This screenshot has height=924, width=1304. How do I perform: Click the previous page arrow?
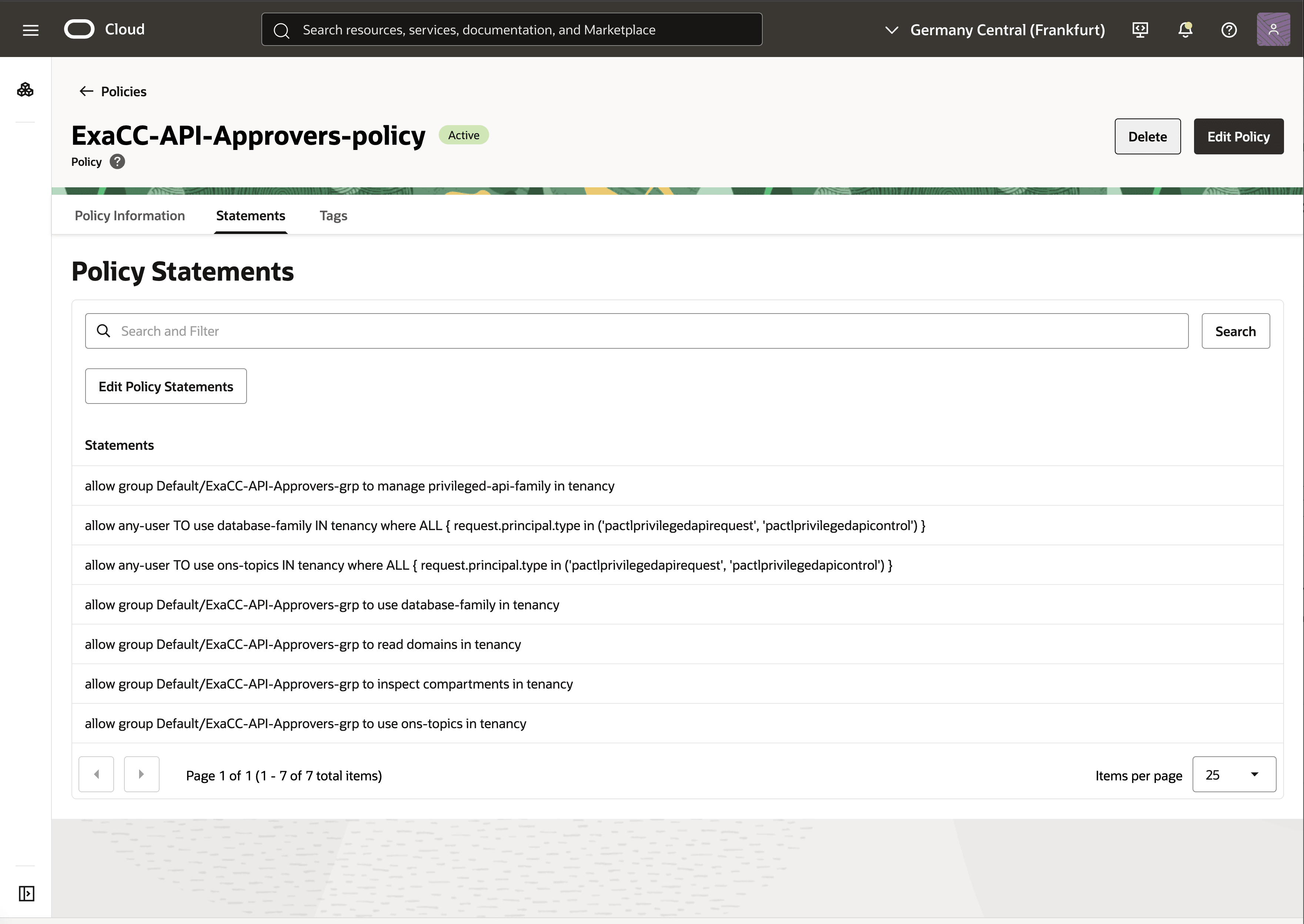(96, 774)
